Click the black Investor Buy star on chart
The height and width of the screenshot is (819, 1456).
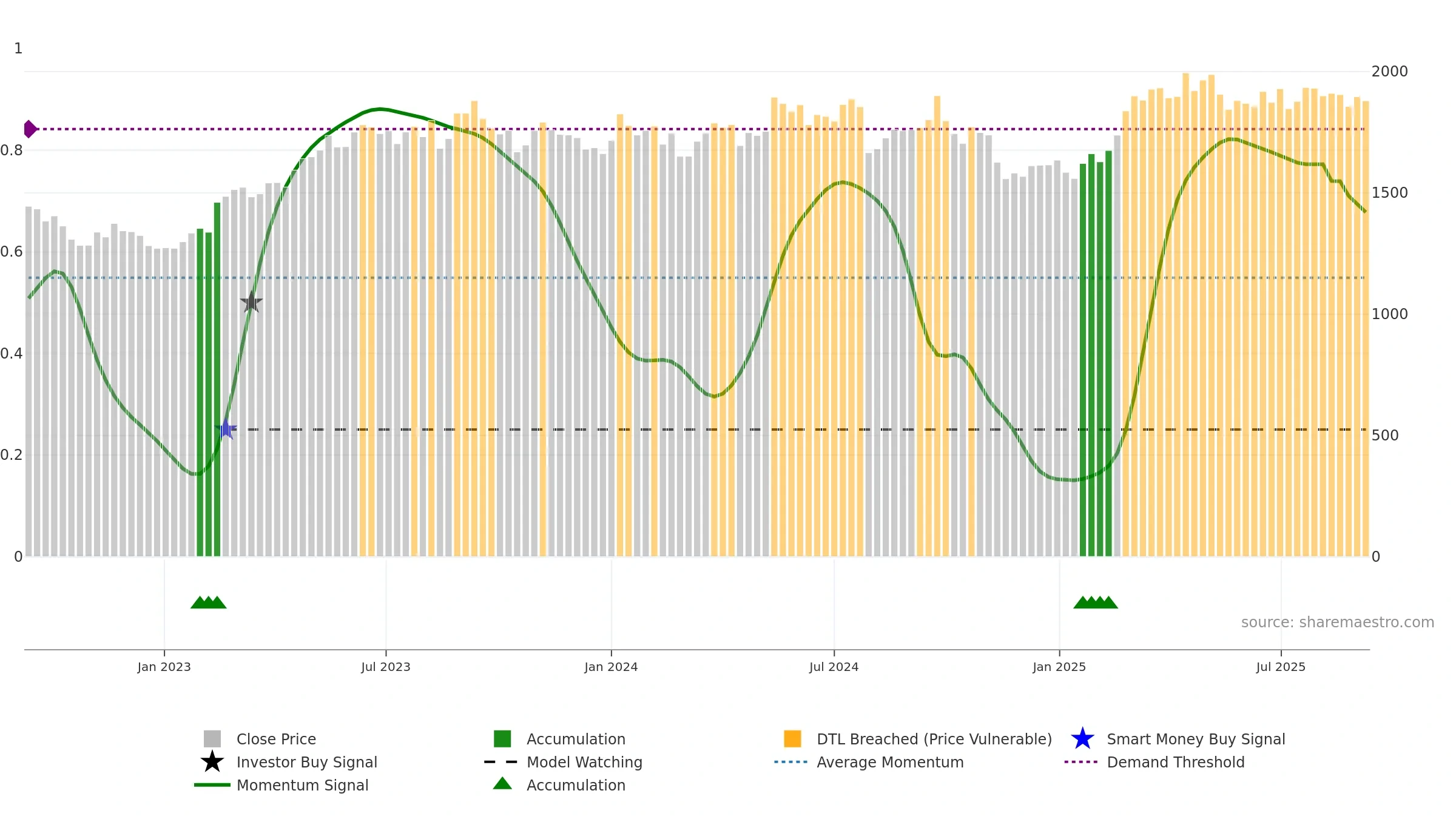pos(251,302)
